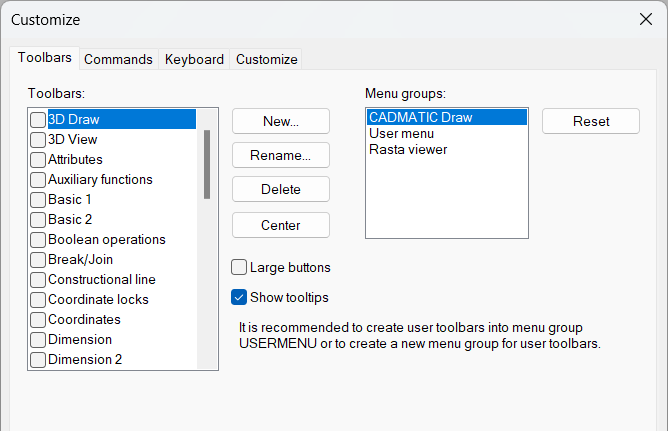
Task: Tick the 3D View toolbar checkbox
Action: pos(38,140)
